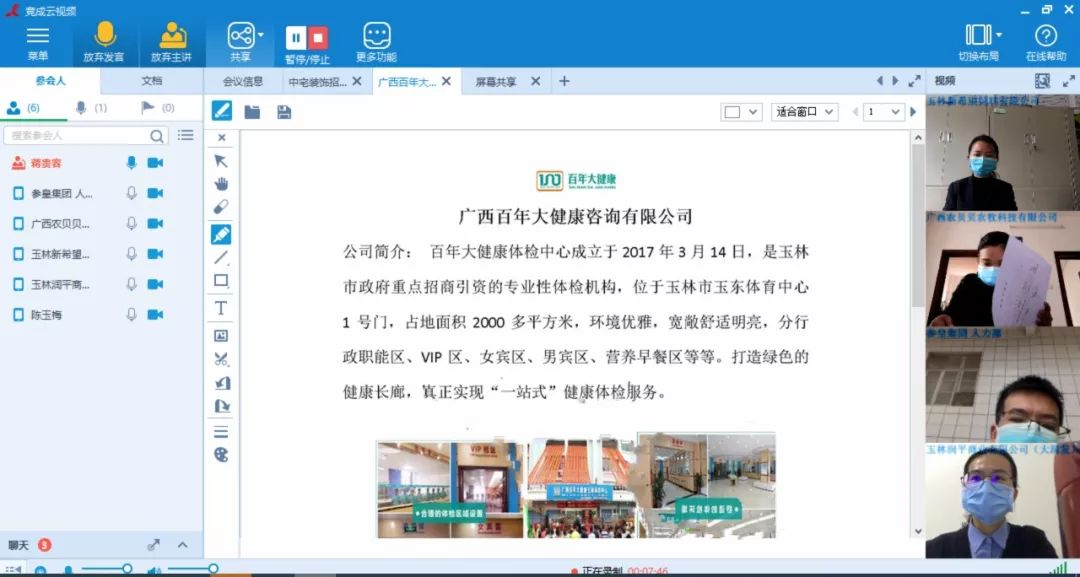
Task: Select the eraser tool
Action: point(221,207)
